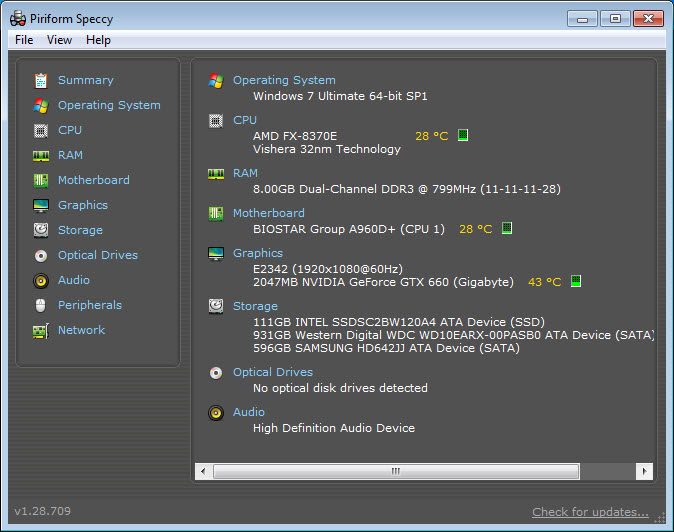Click the Operating System heading link in summary
674x532 pixels.
(x=284, y=80)
